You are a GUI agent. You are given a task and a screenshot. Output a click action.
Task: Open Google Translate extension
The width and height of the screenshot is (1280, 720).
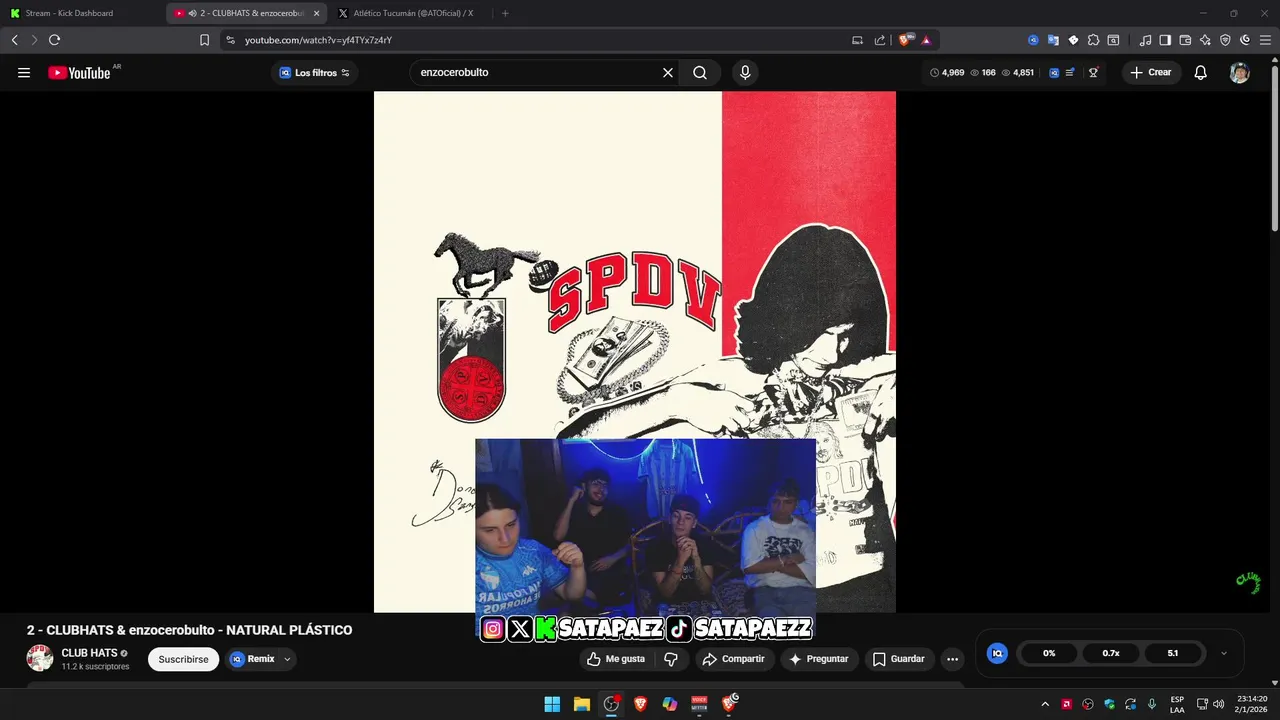point(1053,40)
